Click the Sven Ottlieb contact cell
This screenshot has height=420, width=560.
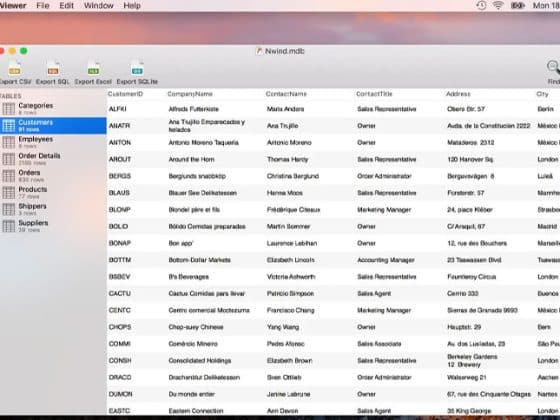pos(284,378)
